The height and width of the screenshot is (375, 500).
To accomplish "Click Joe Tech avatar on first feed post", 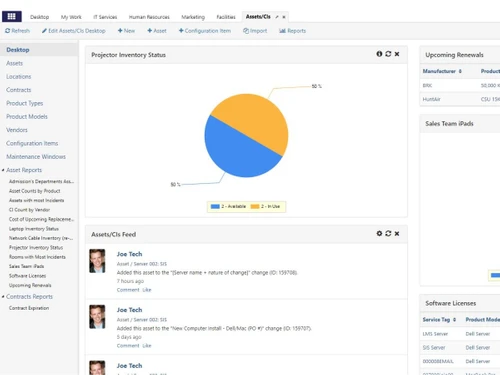I will (x=97, y=261).
